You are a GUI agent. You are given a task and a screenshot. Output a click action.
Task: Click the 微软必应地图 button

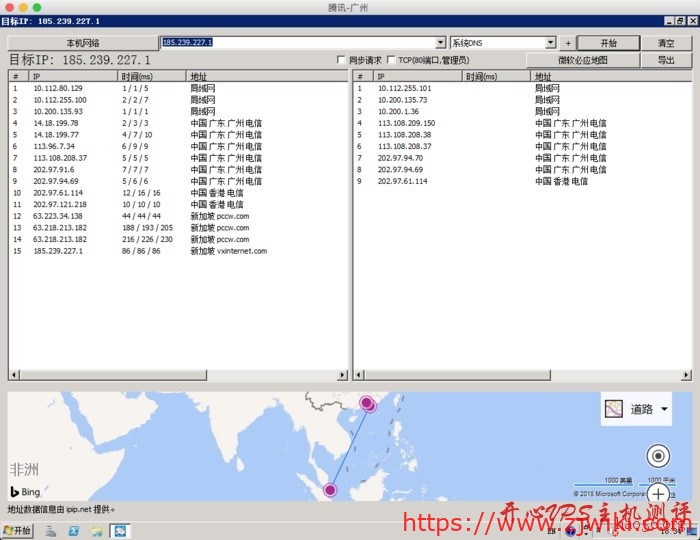click(583, 60)
